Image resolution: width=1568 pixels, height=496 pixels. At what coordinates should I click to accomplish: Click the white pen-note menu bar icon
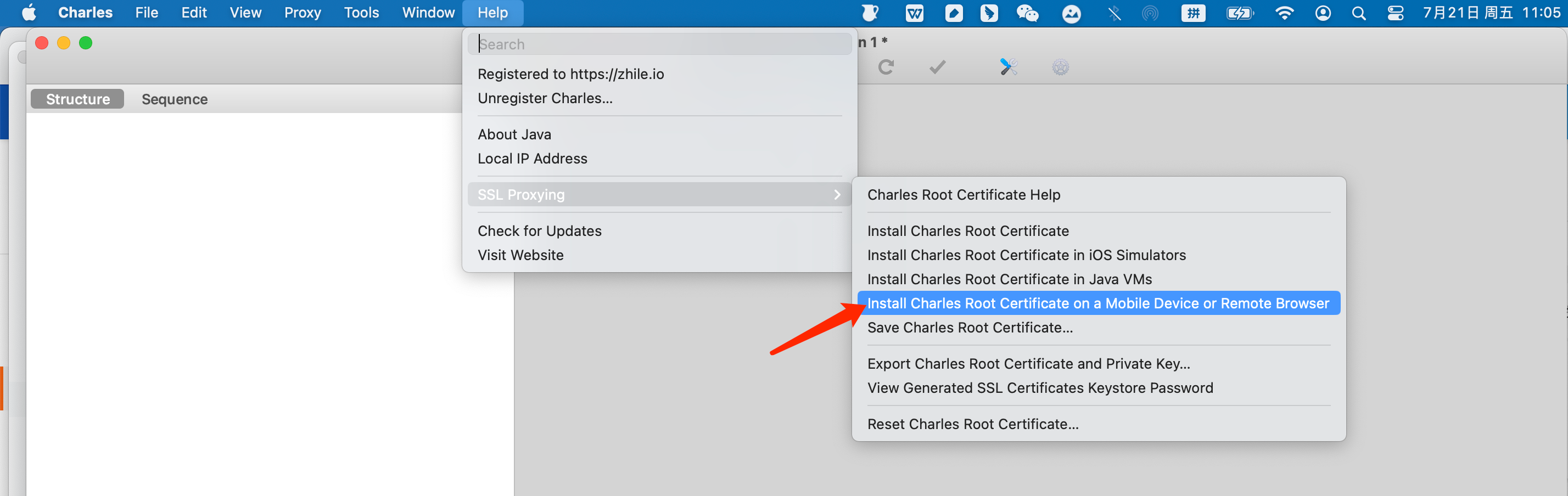pos(954,13)
